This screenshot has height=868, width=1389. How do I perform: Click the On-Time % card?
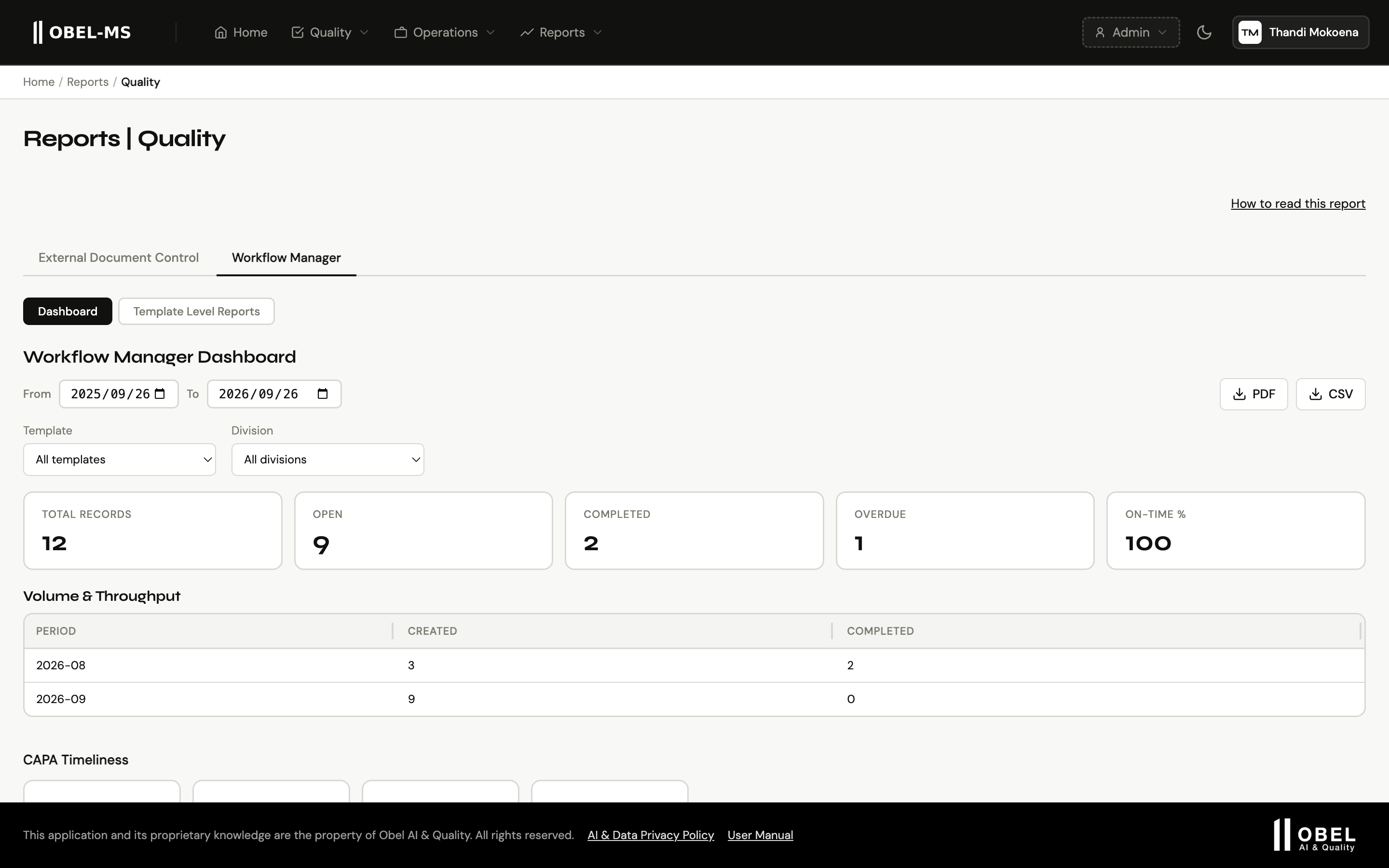[1236, 530]
